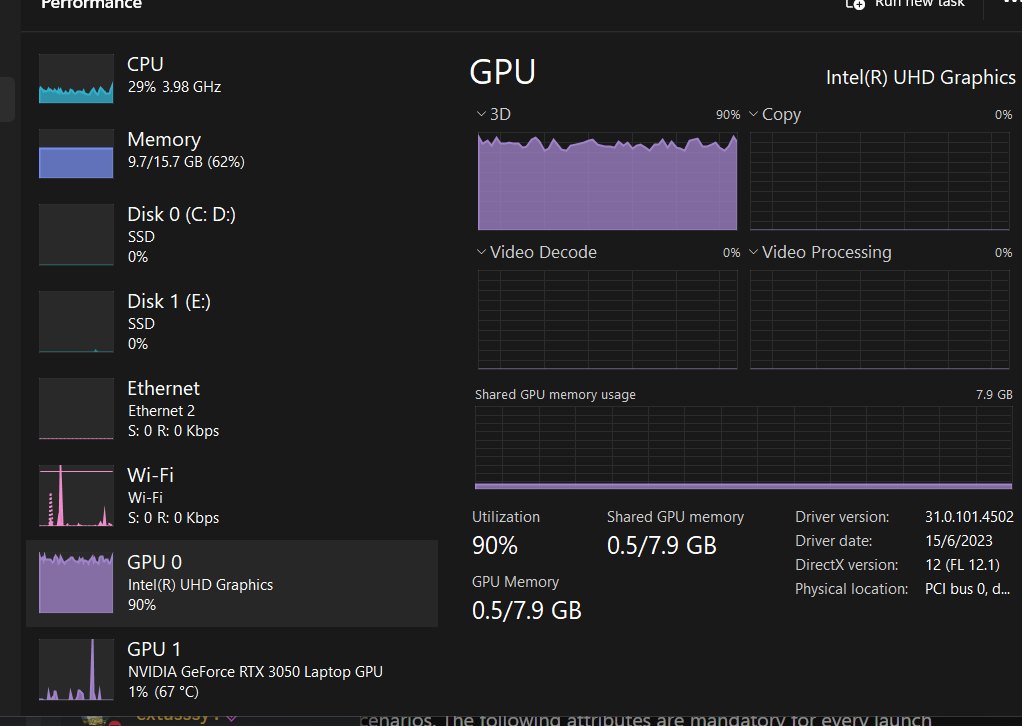Select the CPU usage graph thumbnail
This screenshot has width=1022, height=726.
[x=76, y=79]
